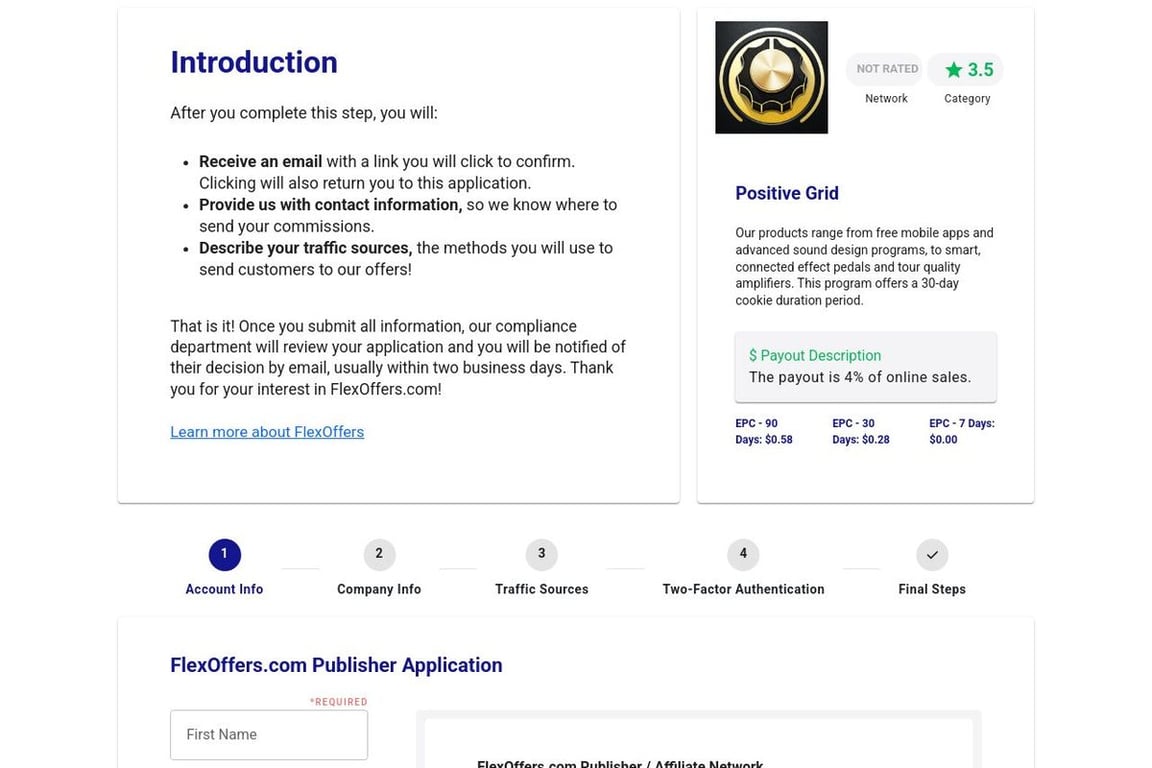Click the FlexOffers.com Publisher Application heading

point(336,665)
